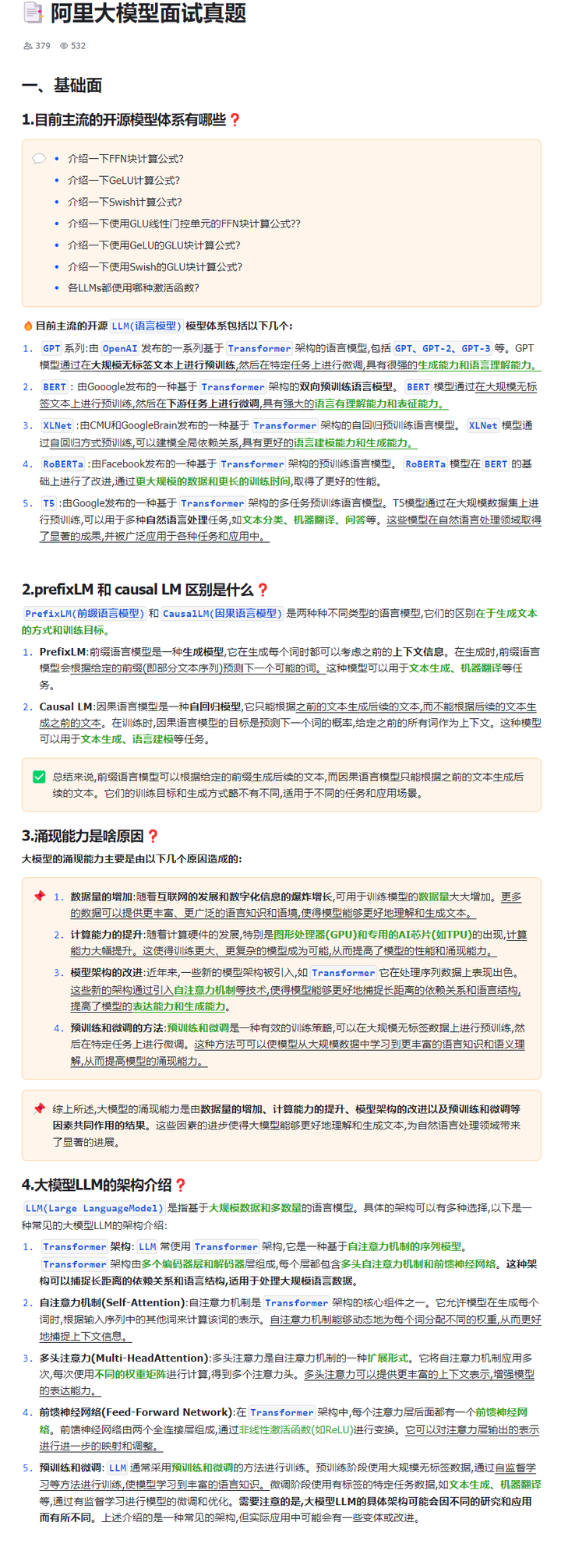Click bold label 预训练和微调的方法
561x1568 pixels.
coord(117,1028)
